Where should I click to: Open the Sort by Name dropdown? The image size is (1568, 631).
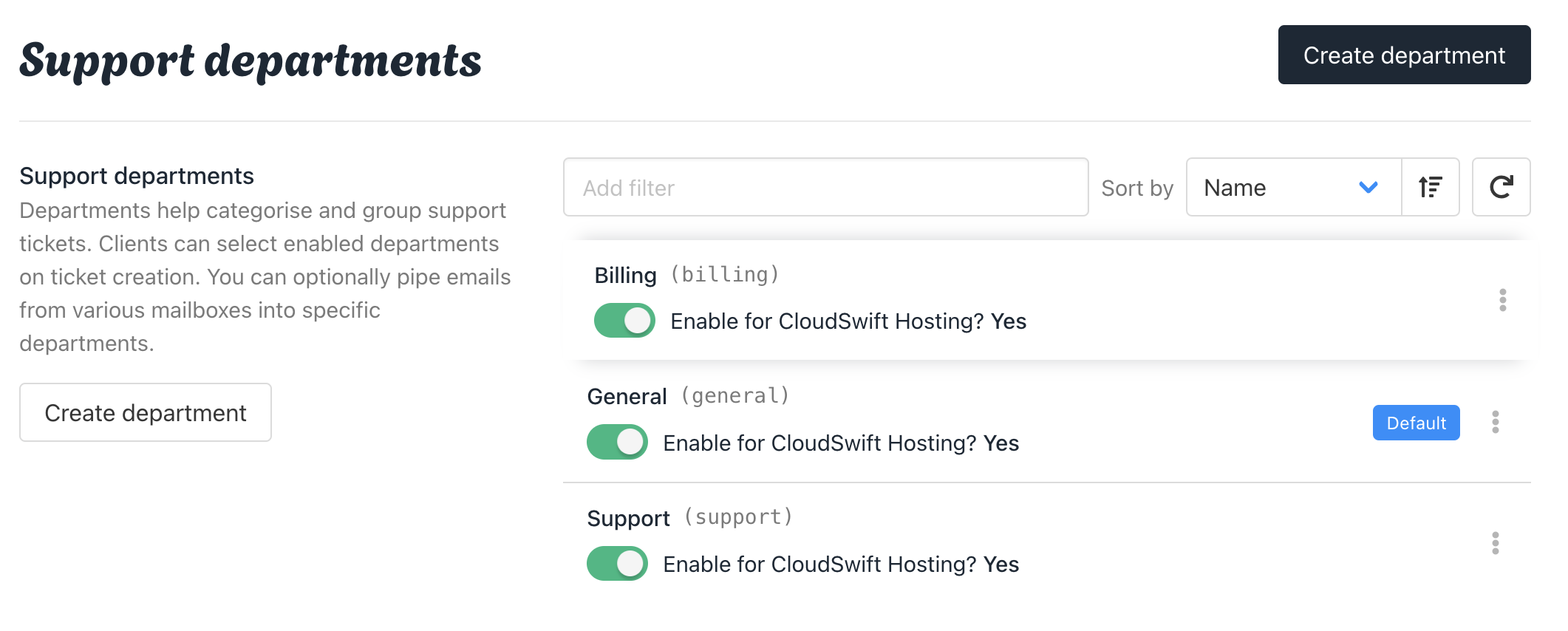point(1293,188)
